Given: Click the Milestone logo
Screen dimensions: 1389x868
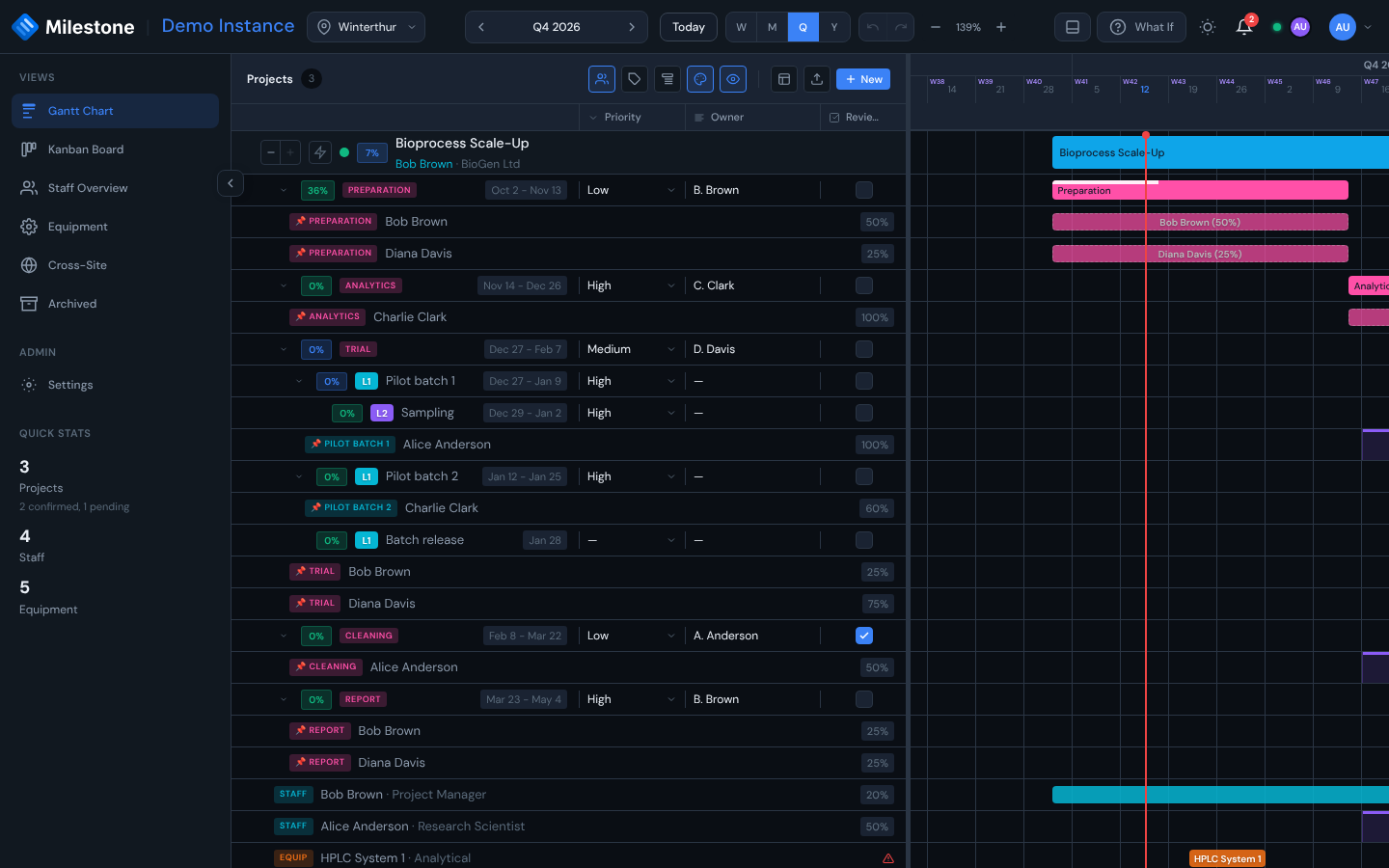Looking at the screenshot, I should pyautogui.click(x=73, y=27).
